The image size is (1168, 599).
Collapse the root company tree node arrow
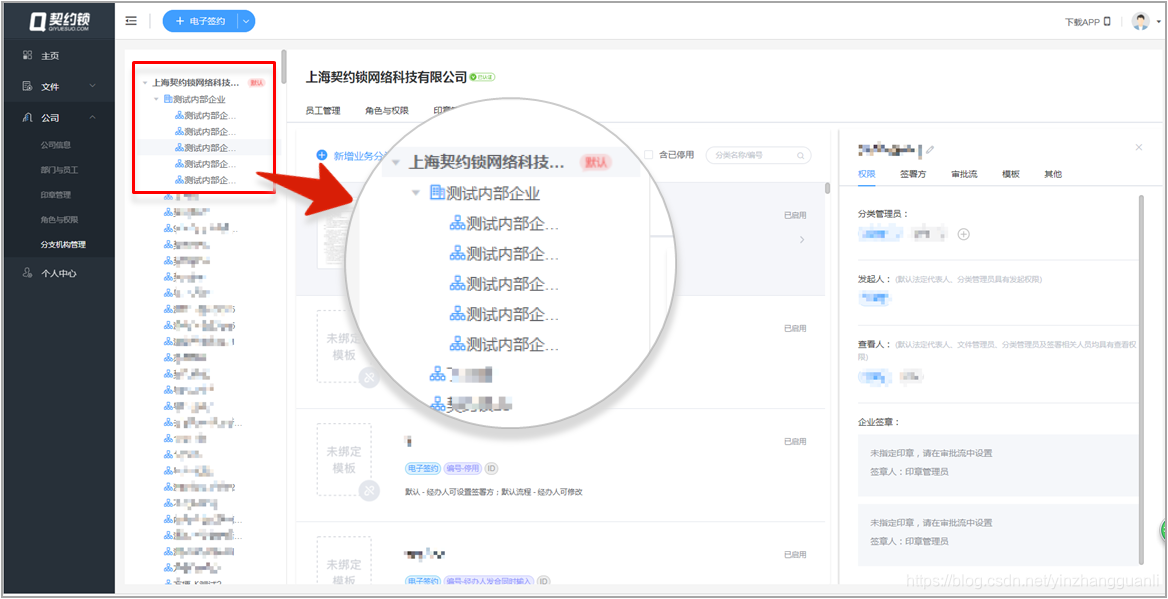145,83
